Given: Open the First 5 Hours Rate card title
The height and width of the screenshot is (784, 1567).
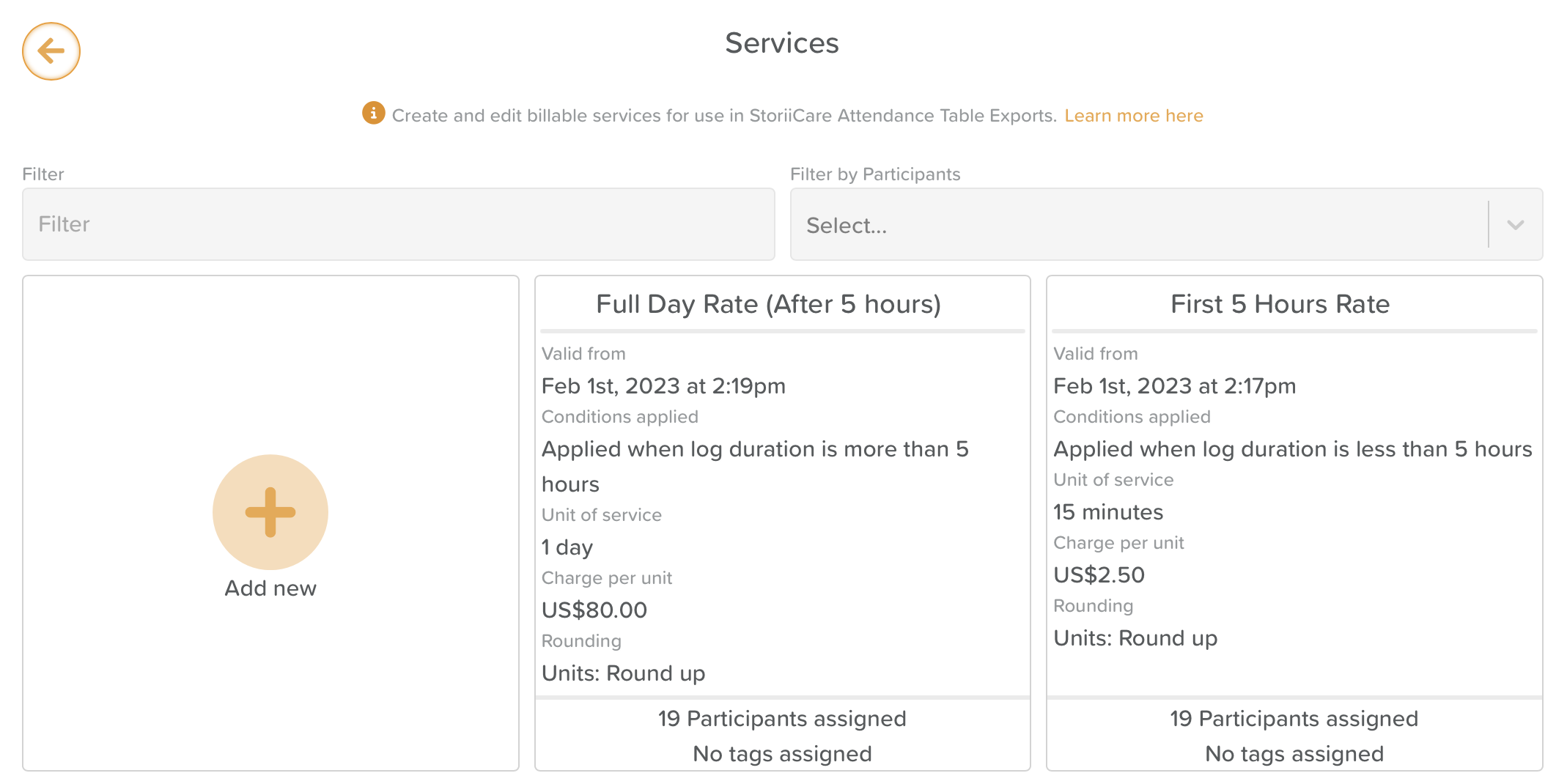Looking at the screenshot, I should coord(1280,304).
